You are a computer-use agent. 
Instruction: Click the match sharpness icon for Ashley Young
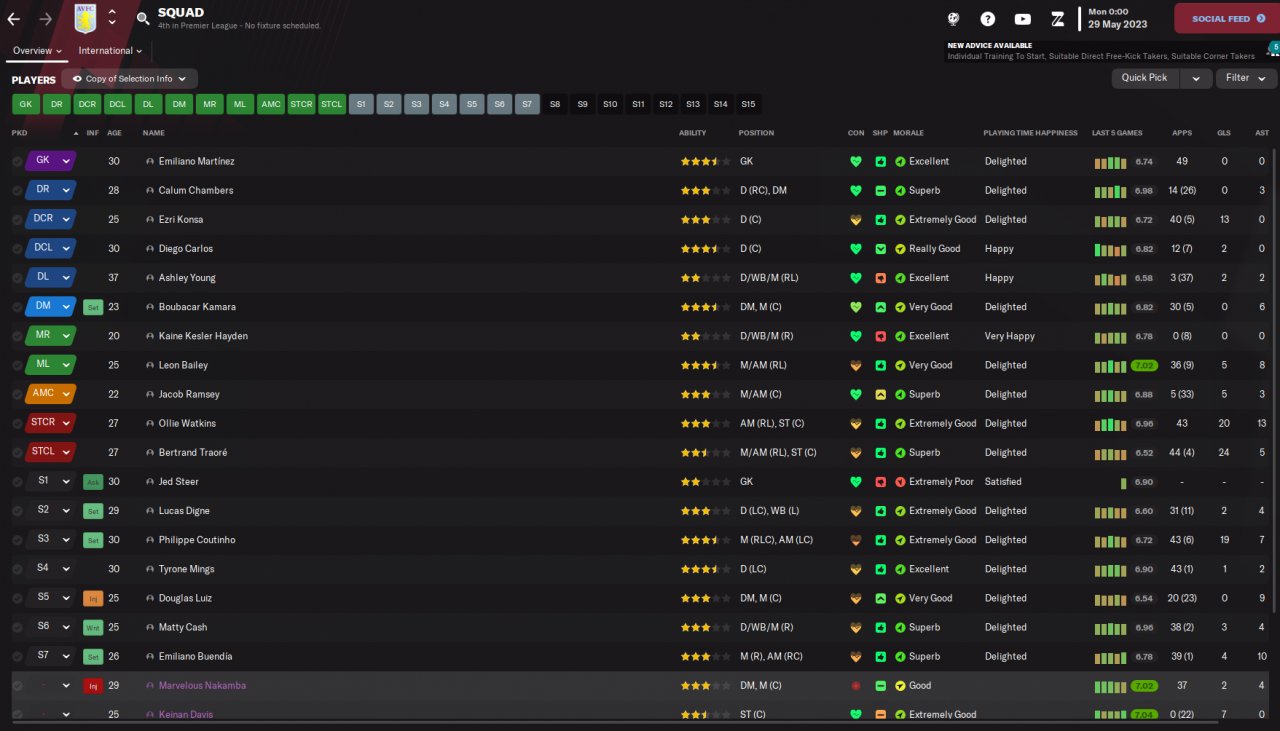(880, 278)
